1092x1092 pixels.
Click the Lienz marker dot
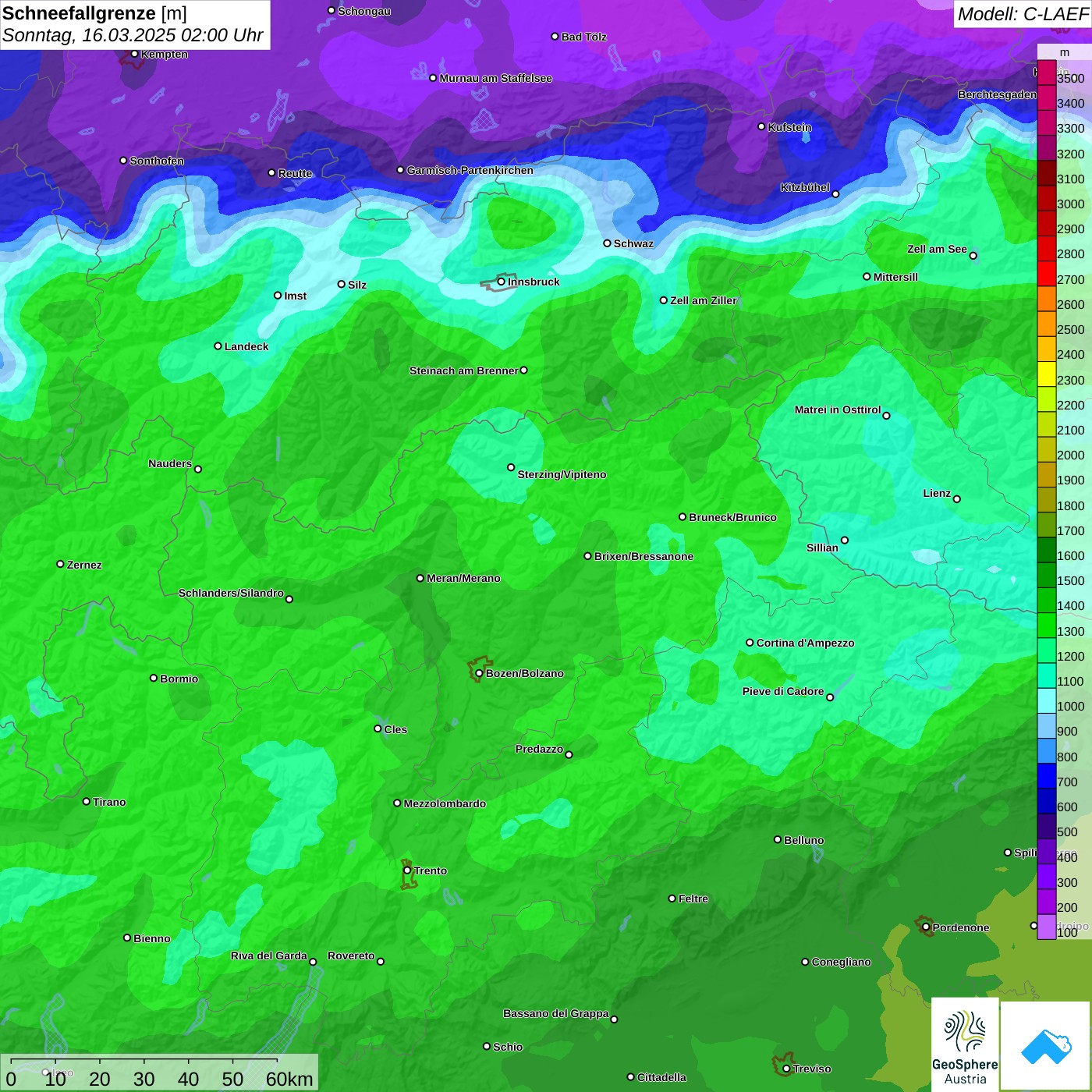click(957, 499)
